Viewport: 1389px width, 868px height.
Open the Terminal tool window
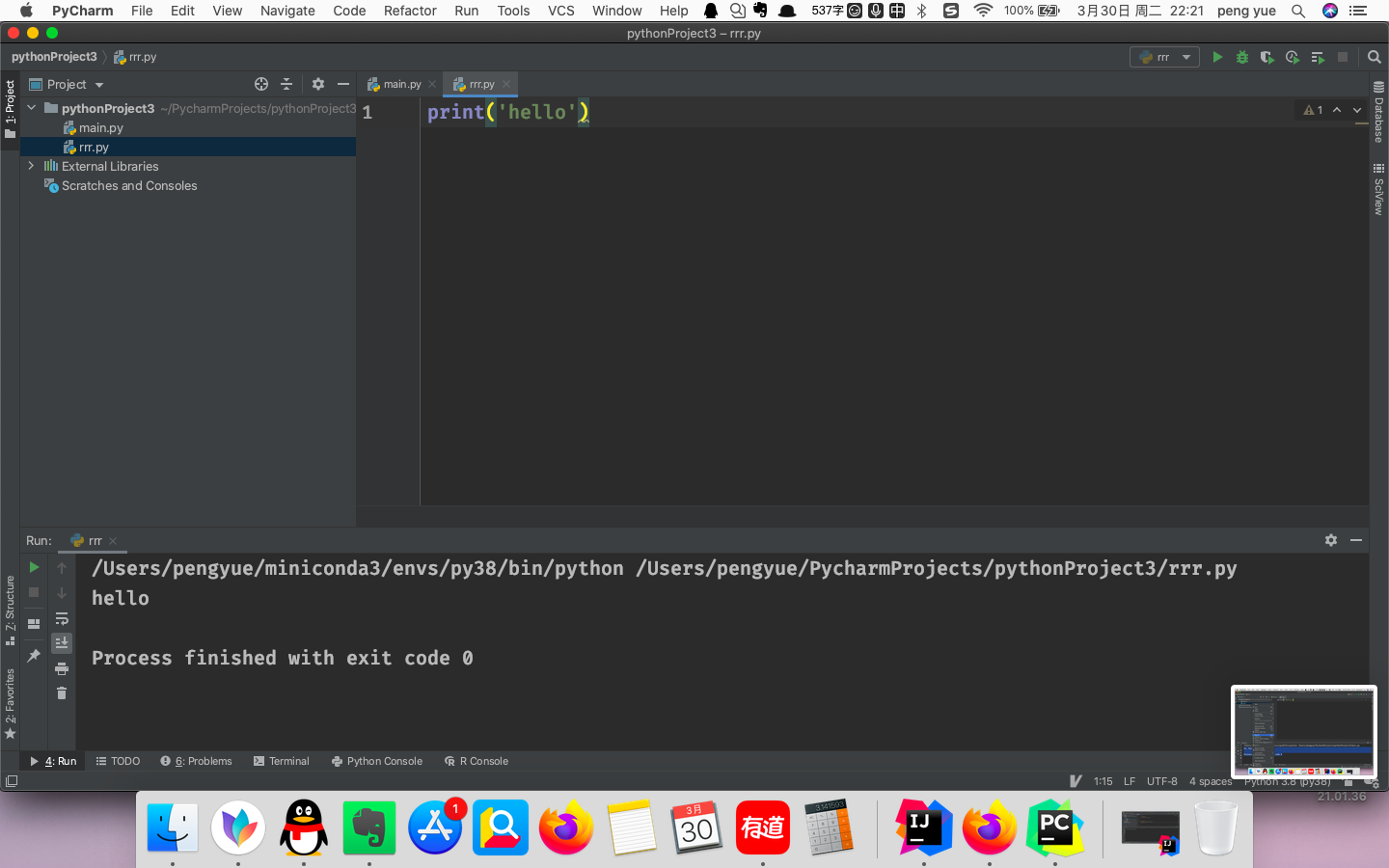[281, 761]
